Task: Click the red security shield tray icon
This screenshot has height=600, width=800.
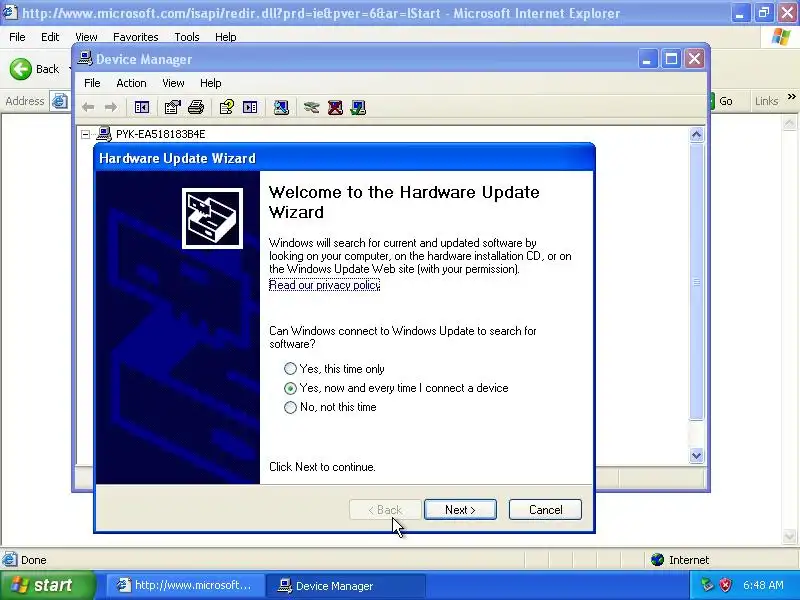Action: point(726,585)
